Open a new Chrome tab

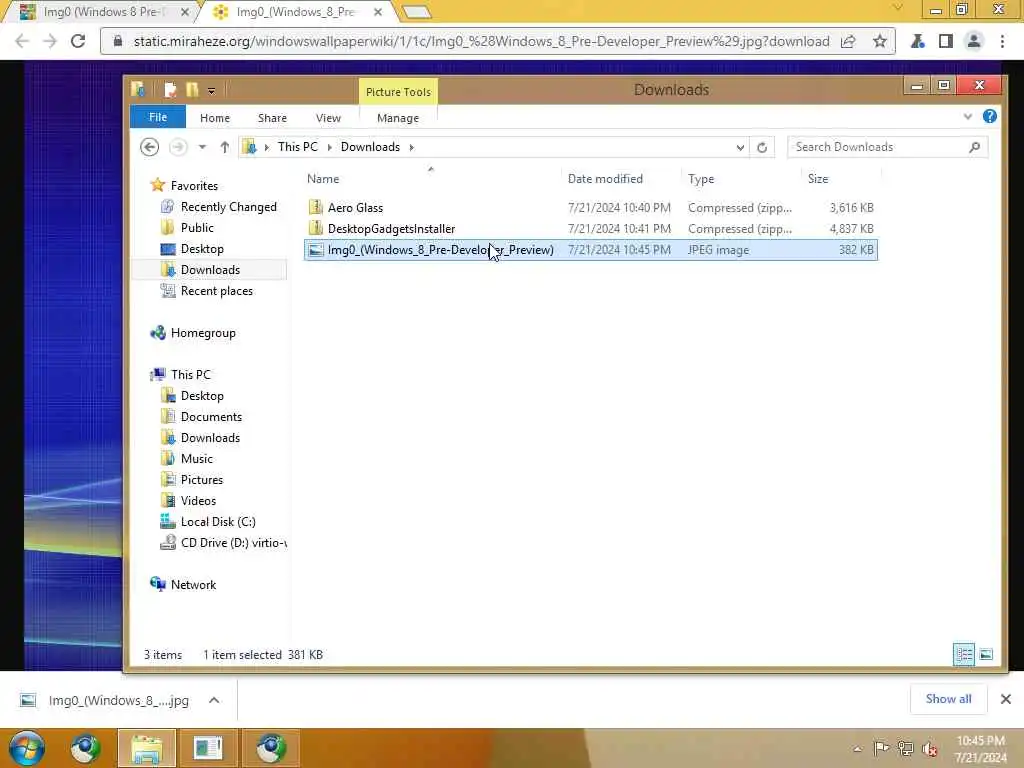(x=416, y=12)
